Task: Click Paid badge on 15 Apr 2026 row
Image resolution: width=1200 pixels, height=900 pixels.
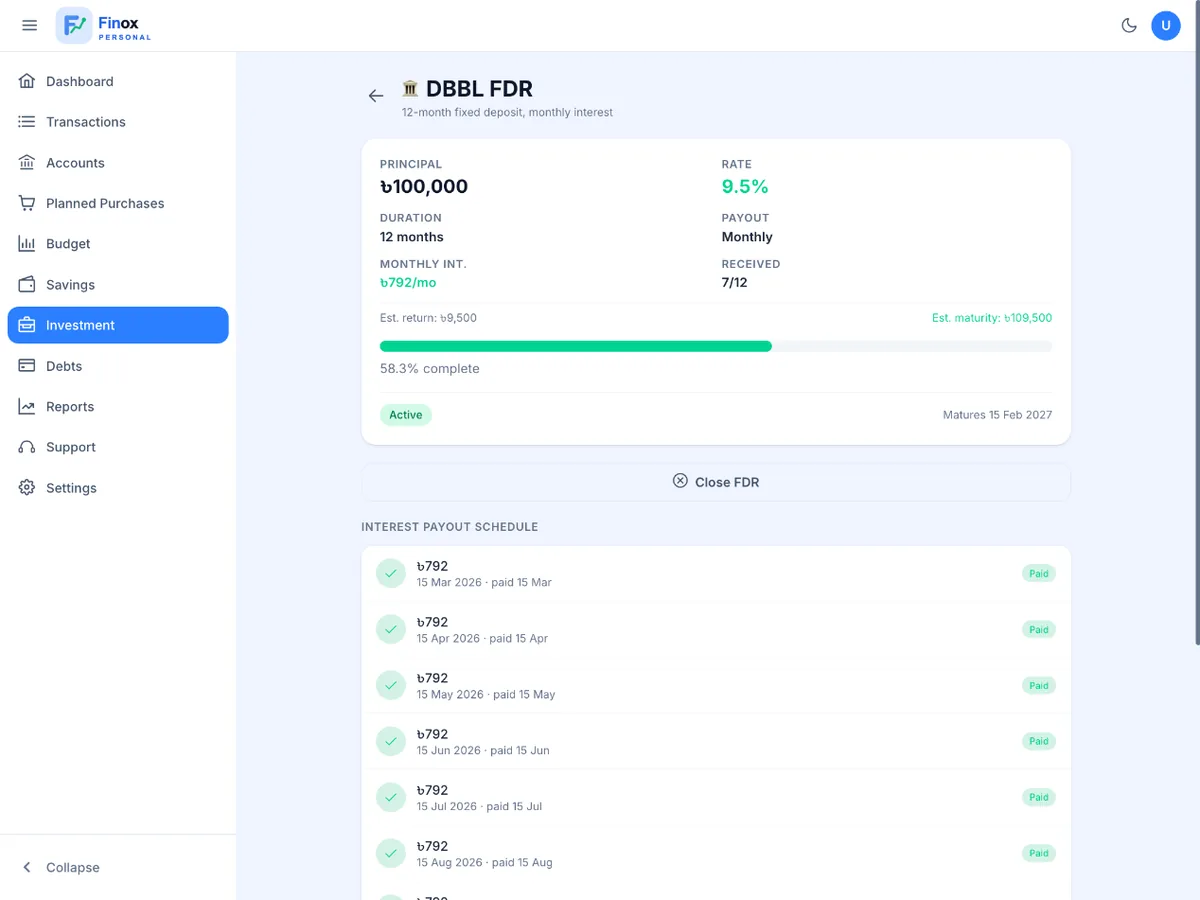Action: pos(1039,630)
